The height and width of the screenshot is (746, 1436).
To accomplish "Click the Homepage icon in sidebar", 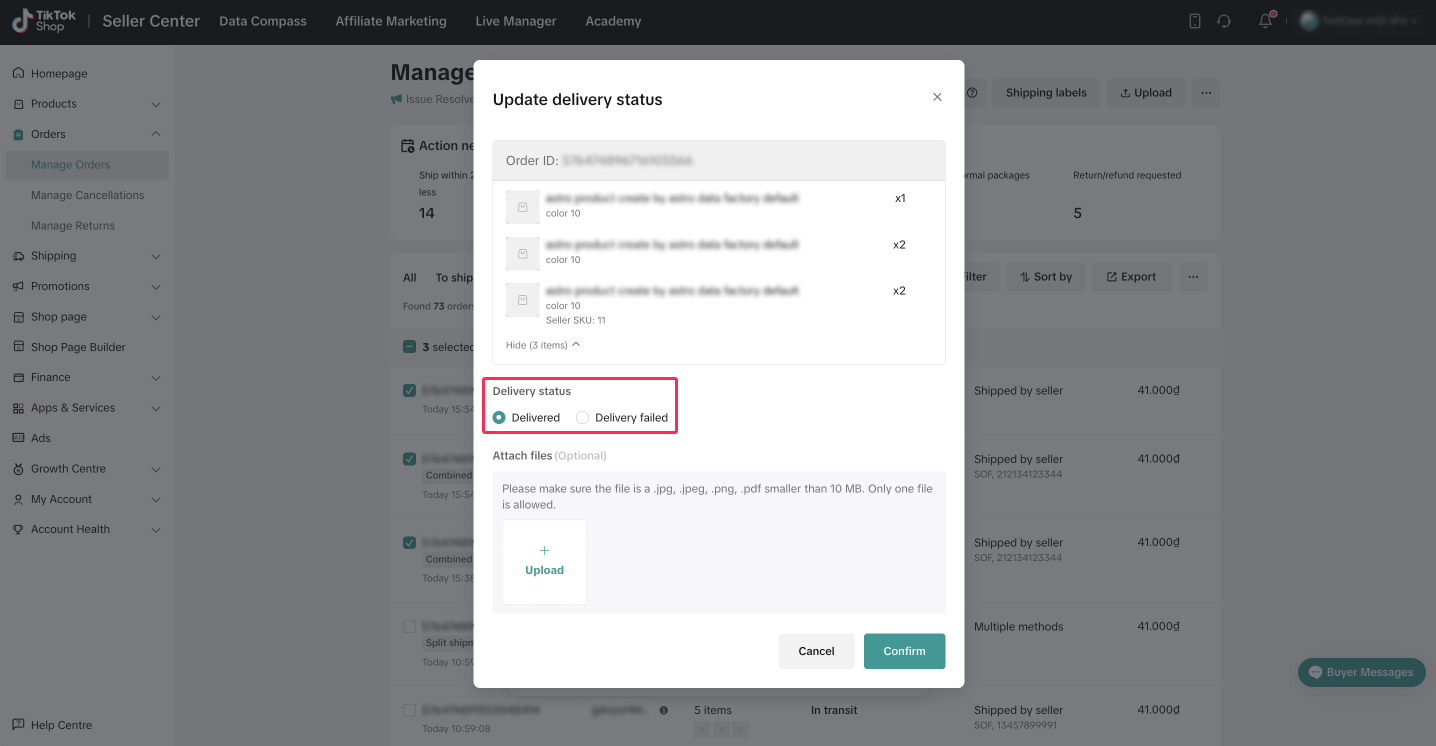I will point(18,74).
